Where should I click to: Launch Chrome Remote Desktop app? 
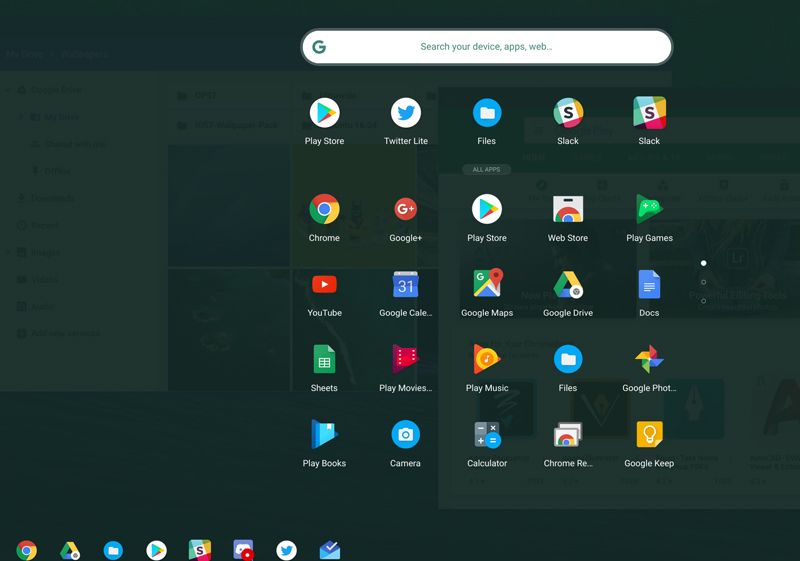568,435
